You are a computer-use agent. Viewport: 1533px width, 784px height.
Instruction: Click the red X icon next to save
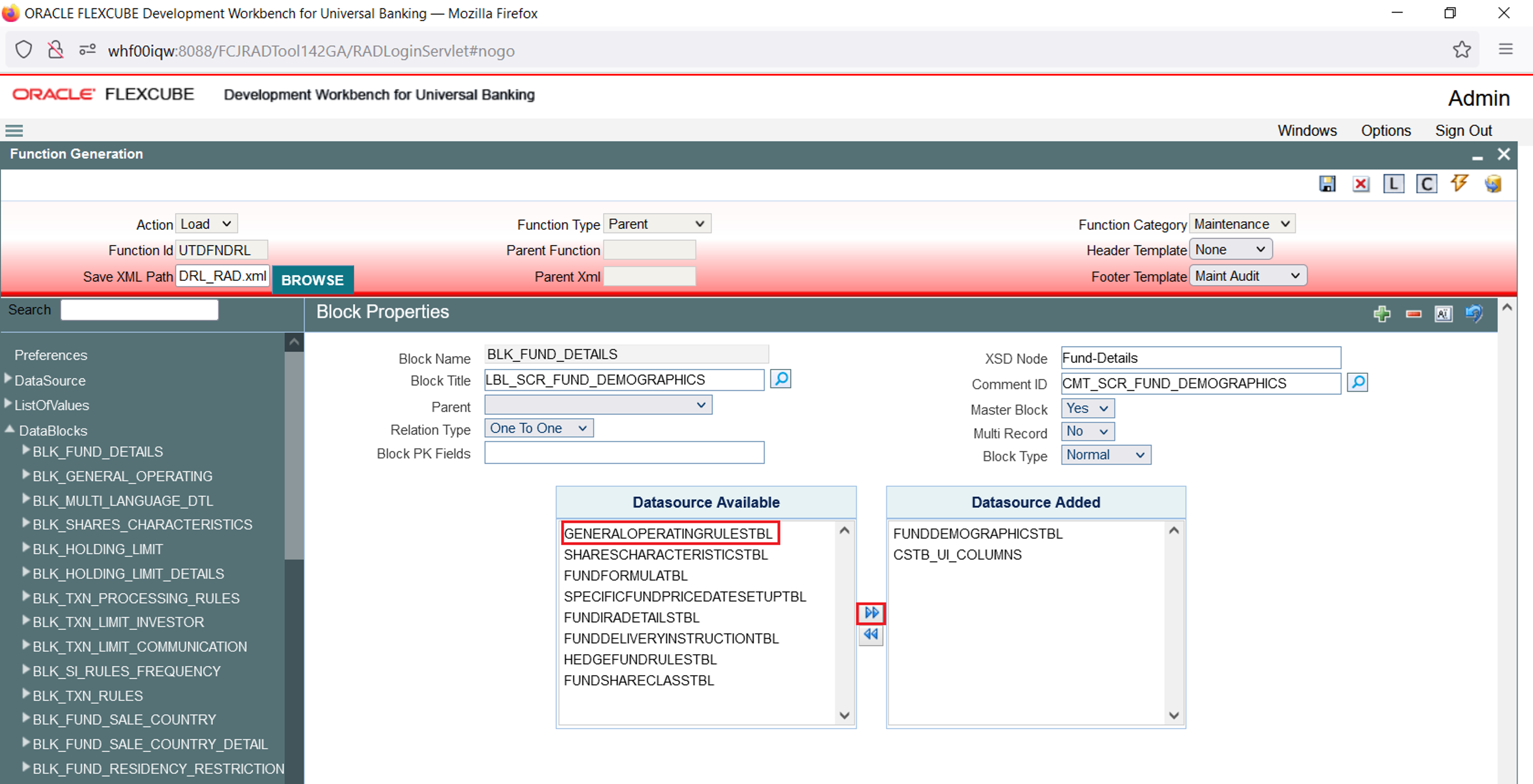click(x=1360, y=184)
